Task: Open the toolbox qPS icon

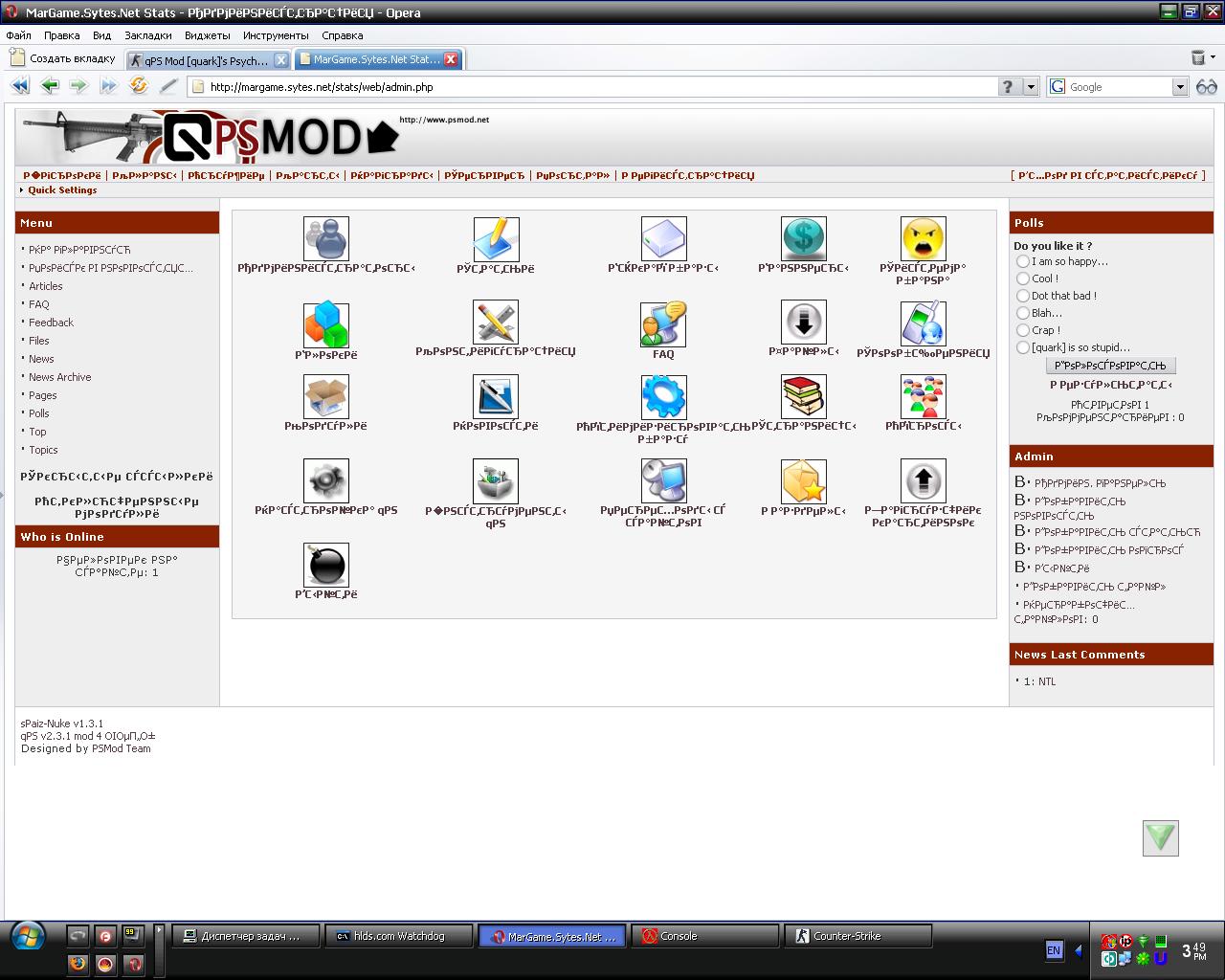Action: click(x=496, y=480)
